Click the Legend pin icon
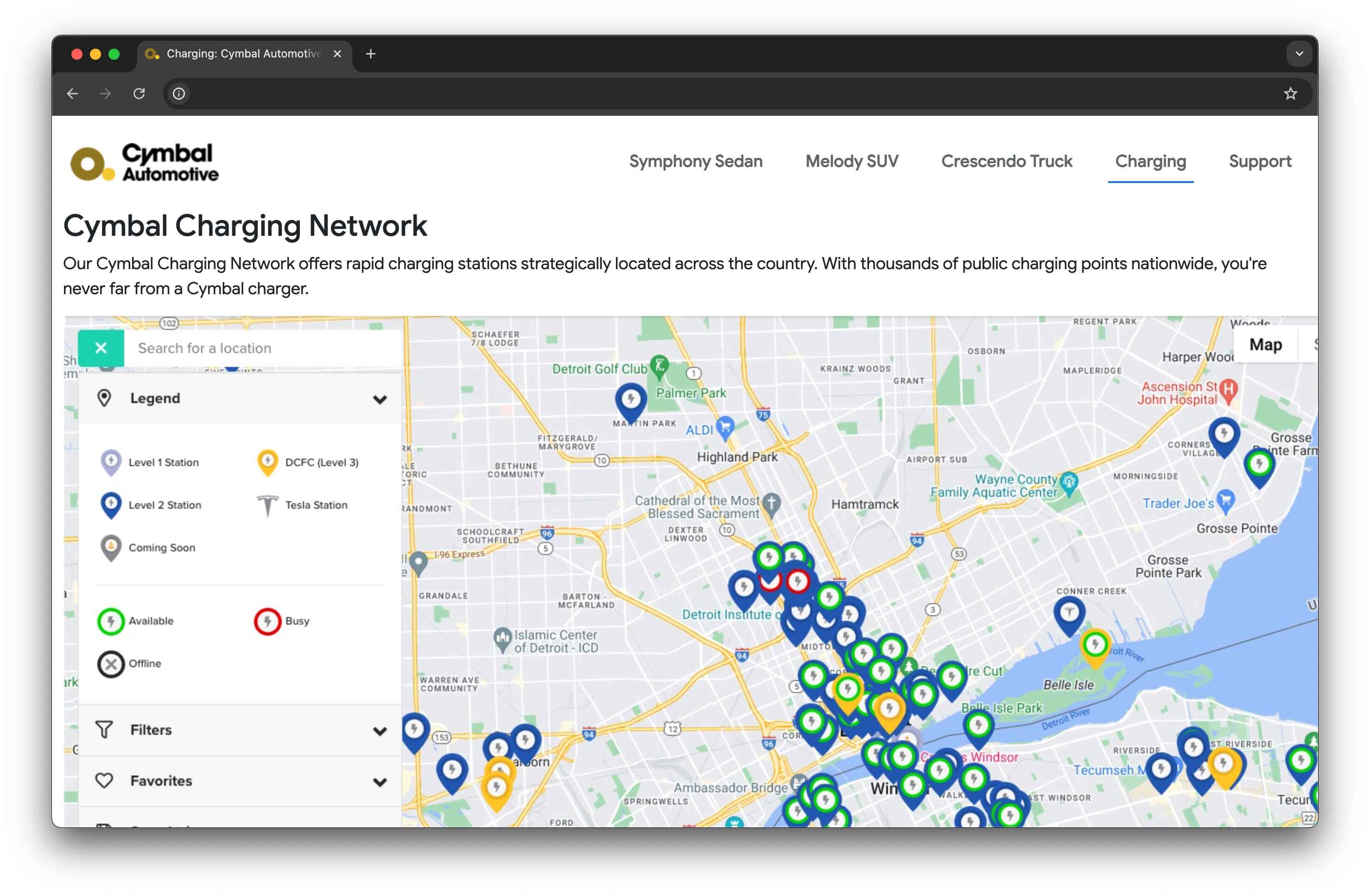 [x=104, y=398]
